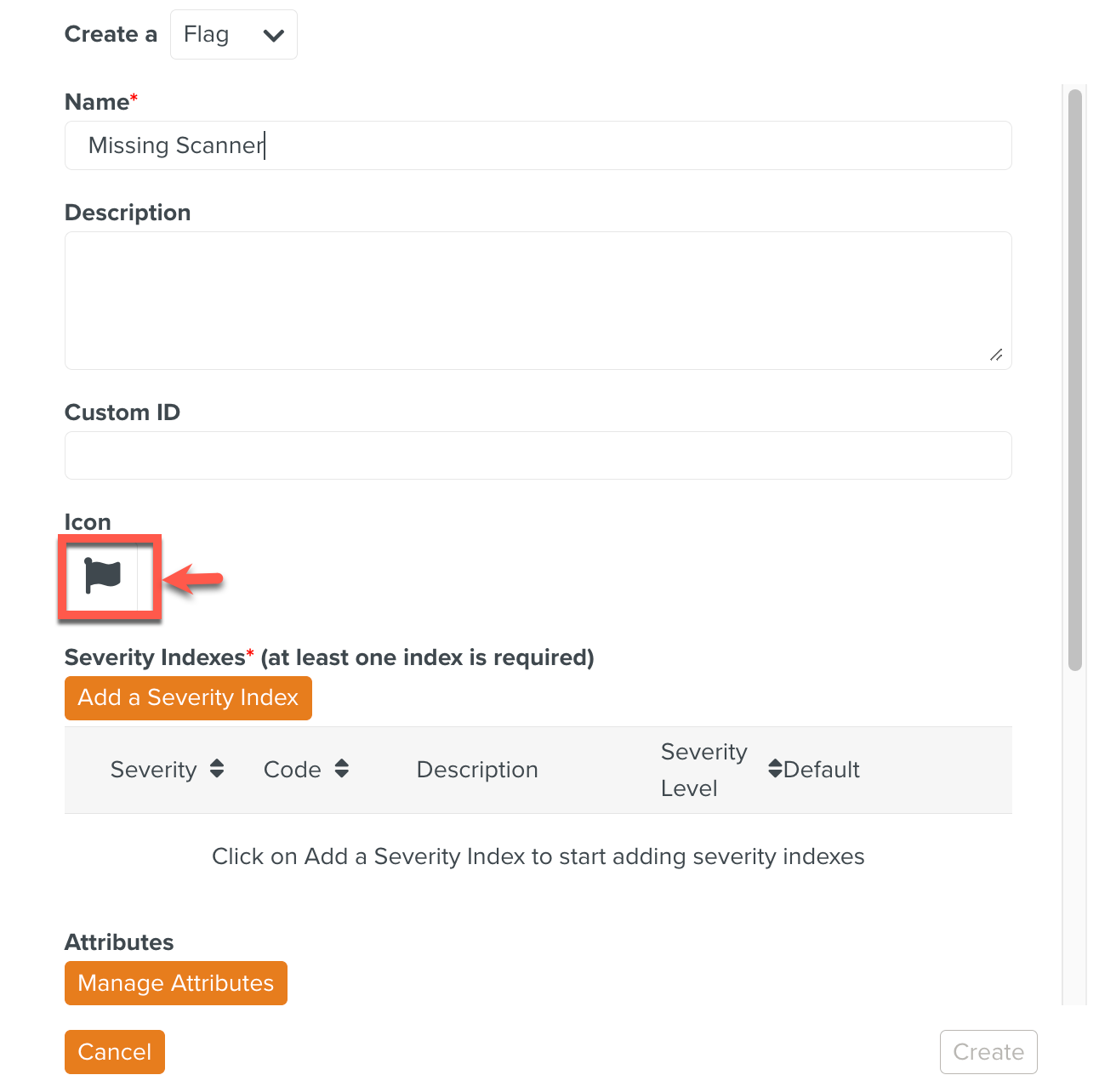Select the Code column header label
The image size is (1099, 1092).
(x=292, y=770)
